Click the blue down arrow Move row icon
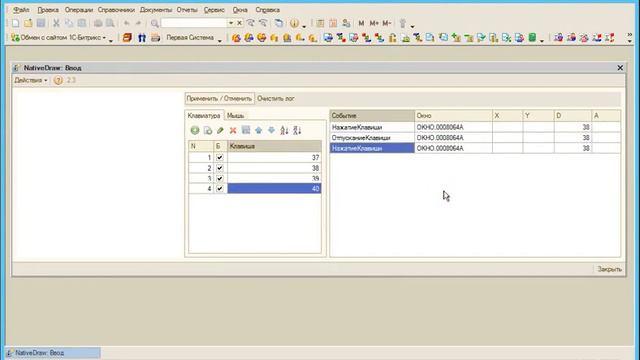This screenshot has width=640, height=360. 271,130
